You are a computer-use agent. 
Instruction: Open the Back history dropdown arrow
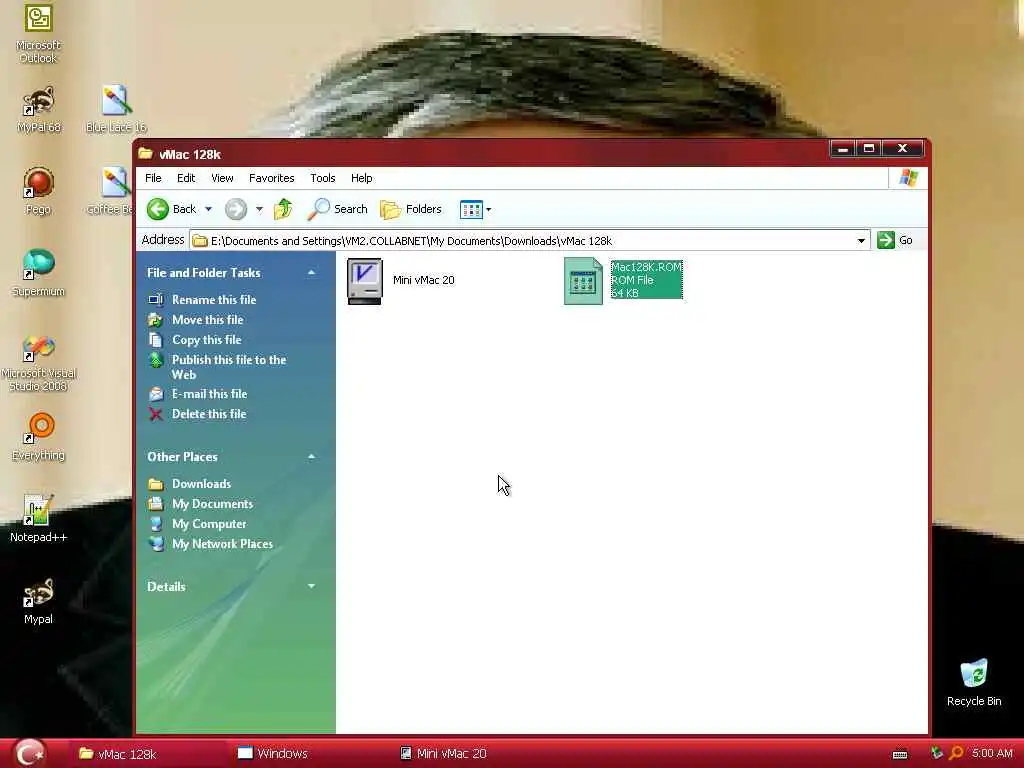click(x=208, y=209)
